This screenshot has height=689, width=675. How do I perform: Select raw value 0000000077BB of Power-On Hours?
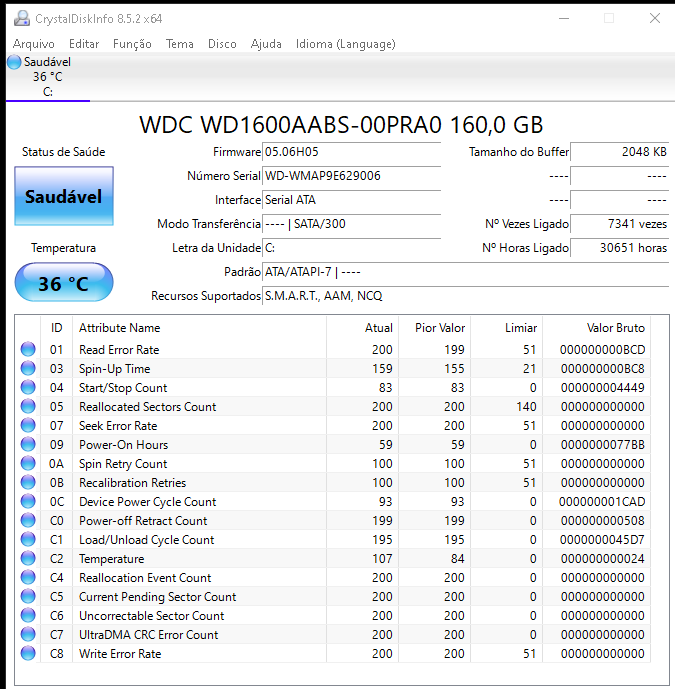point(602,445)
